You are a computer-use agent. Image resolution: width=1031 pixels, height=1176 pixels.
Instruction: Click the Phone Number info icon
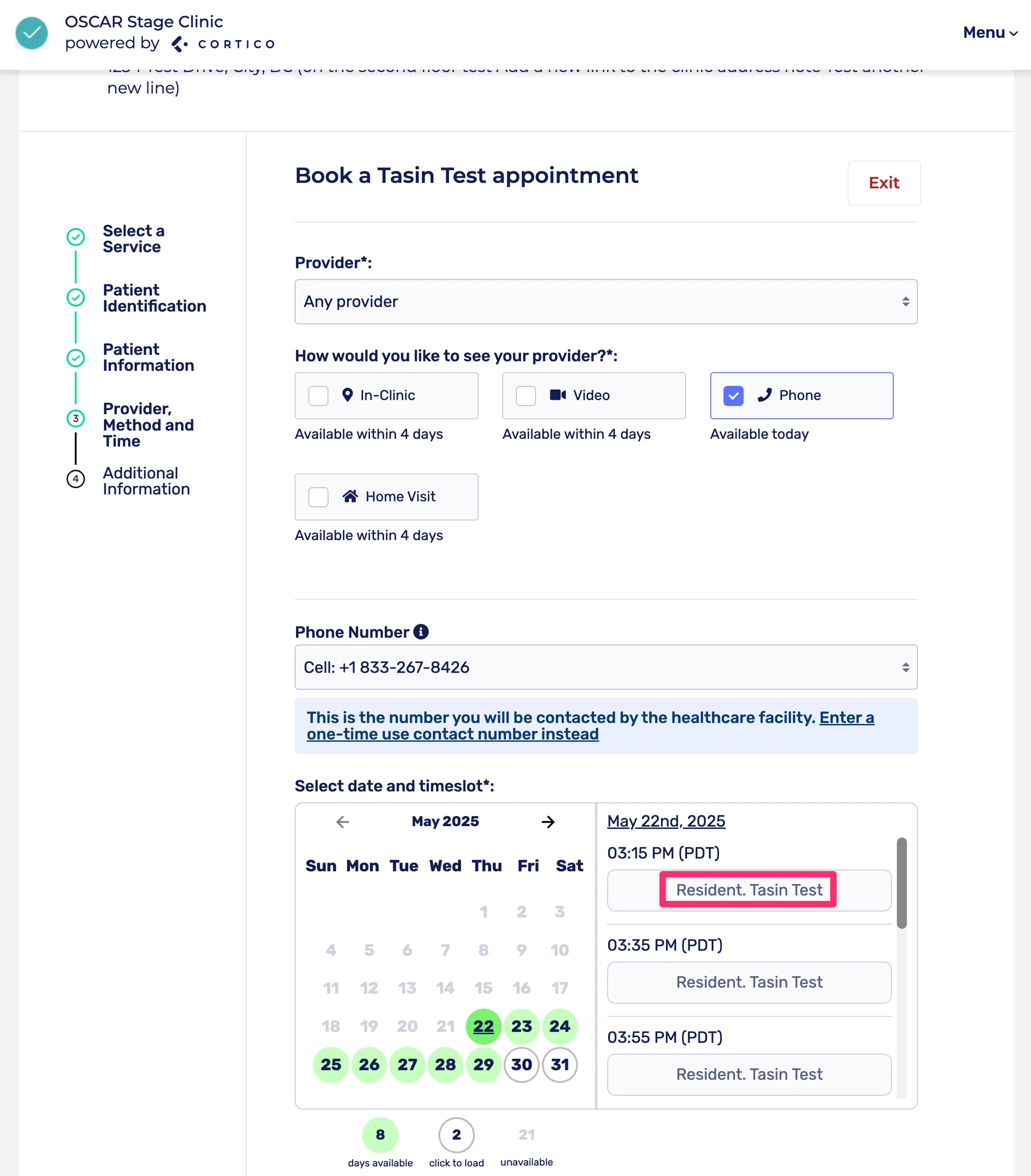421,632
